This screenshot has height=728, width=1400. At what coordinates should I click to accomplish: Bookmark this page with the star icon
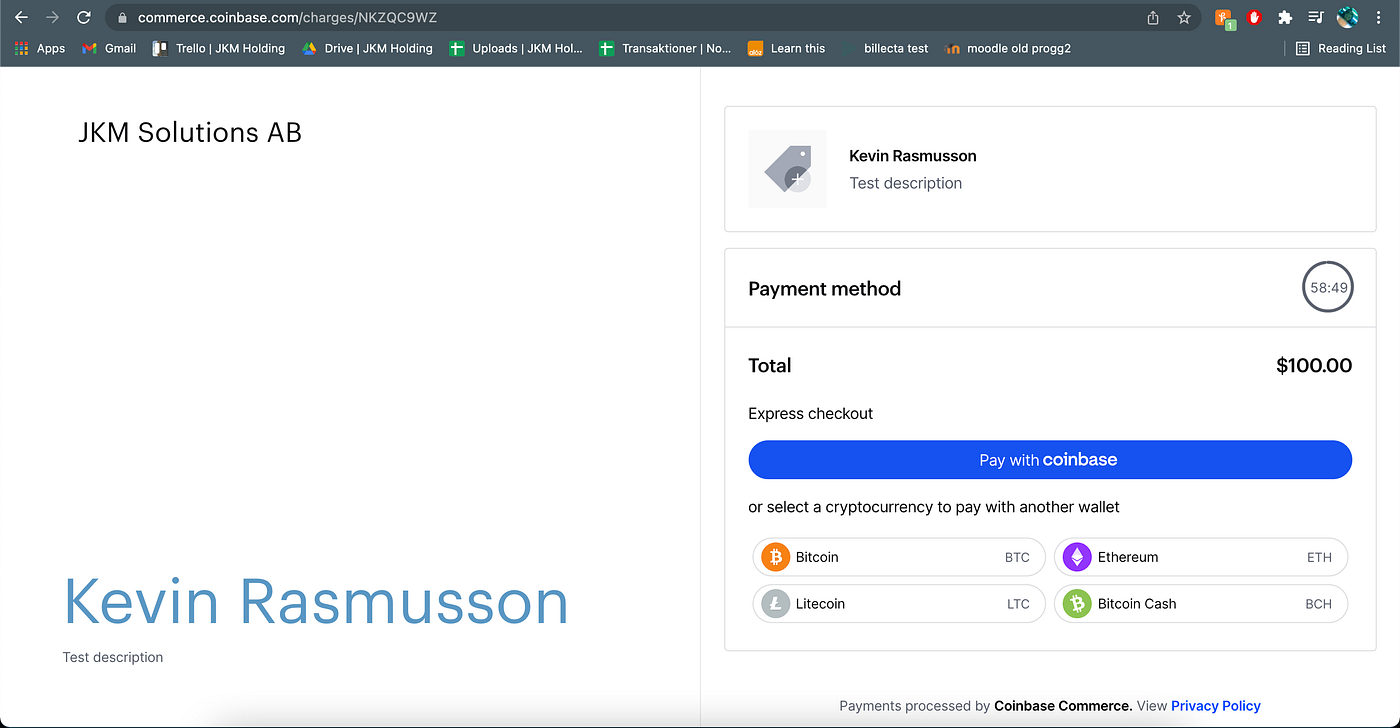tap(1184, 18)
